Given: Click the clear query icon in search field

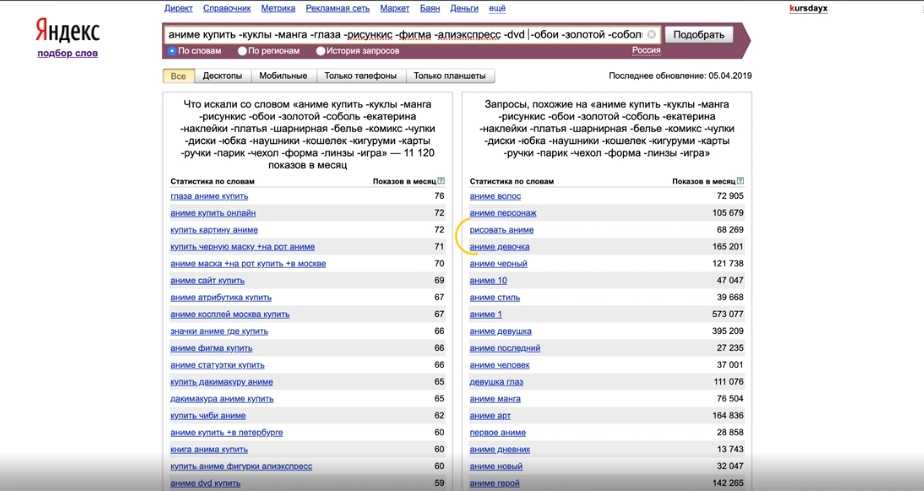Looking at the screenshot, I should (652, 34).
